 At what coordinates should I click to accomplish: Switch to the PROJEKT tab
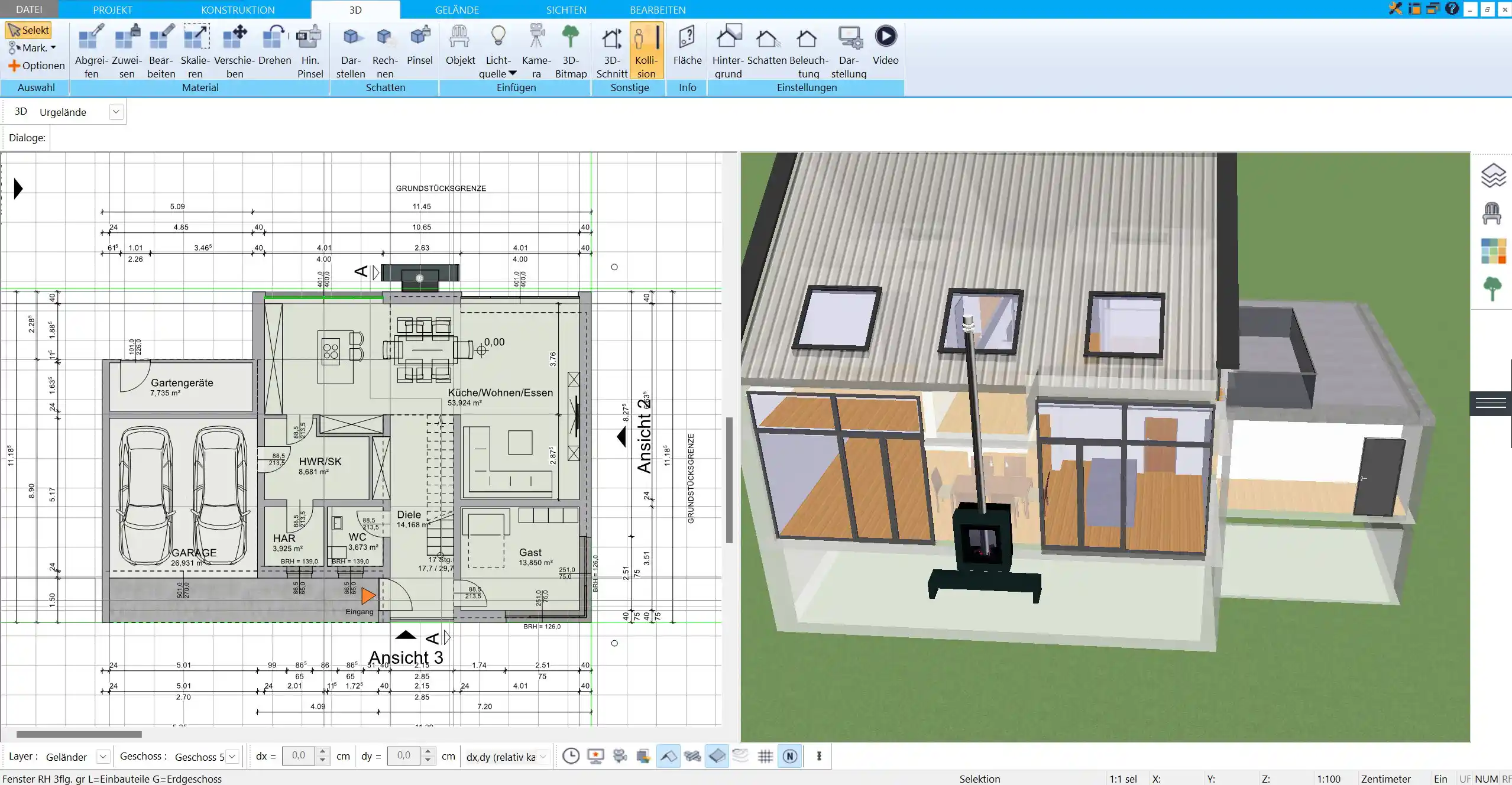tap(112, 9)
